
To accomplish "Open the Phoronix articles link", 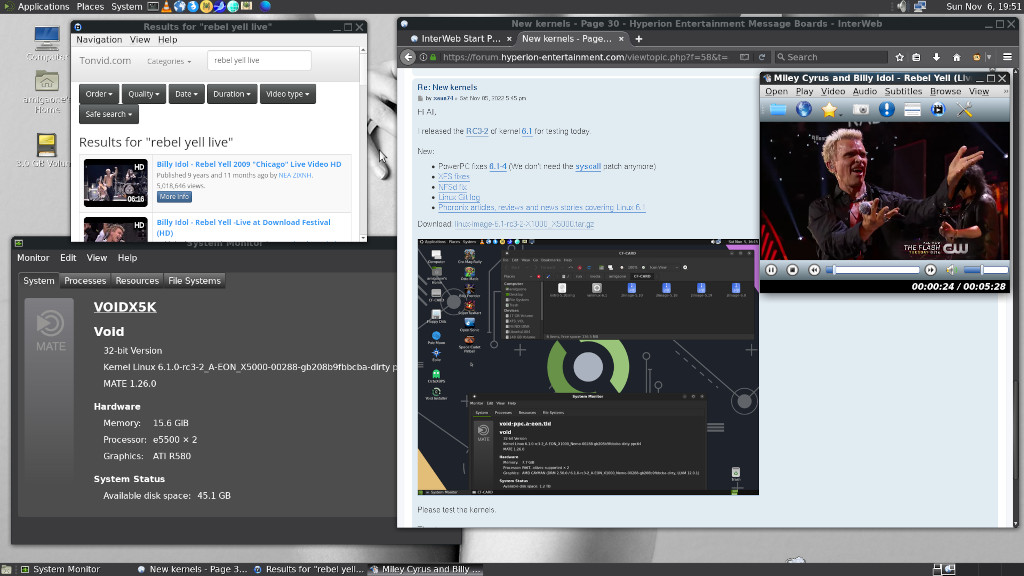I will tap(541, 208).
